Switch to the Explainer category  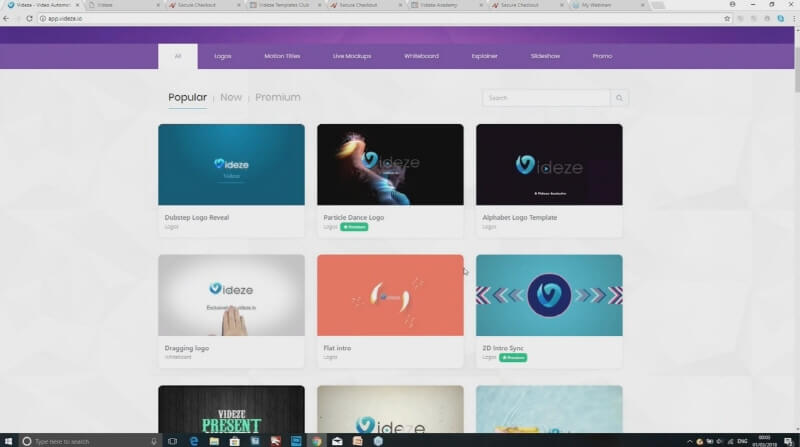[484, 56]
